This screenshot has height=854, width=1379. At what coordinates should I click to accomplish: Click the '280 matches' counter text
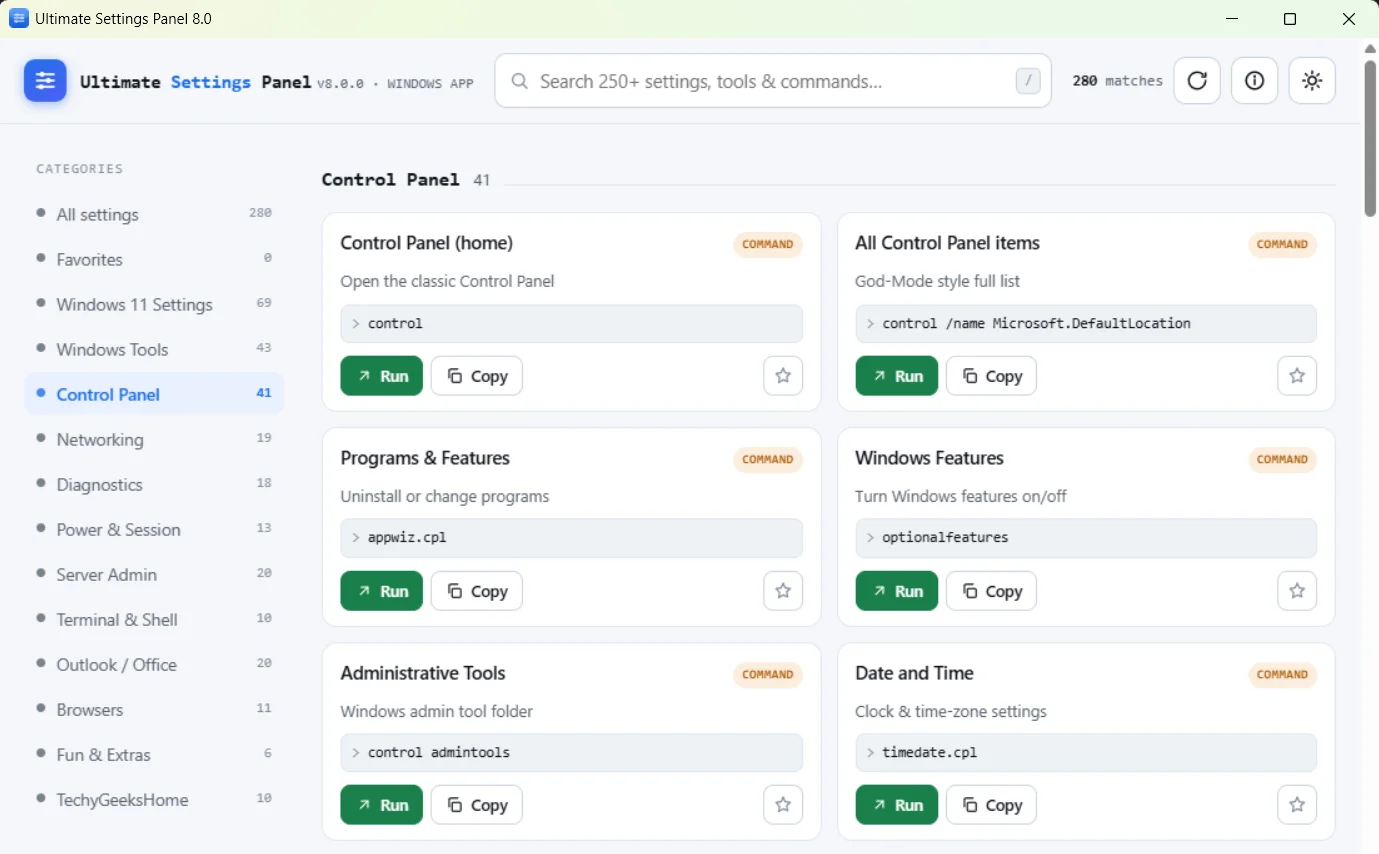tap(1118, 81)
